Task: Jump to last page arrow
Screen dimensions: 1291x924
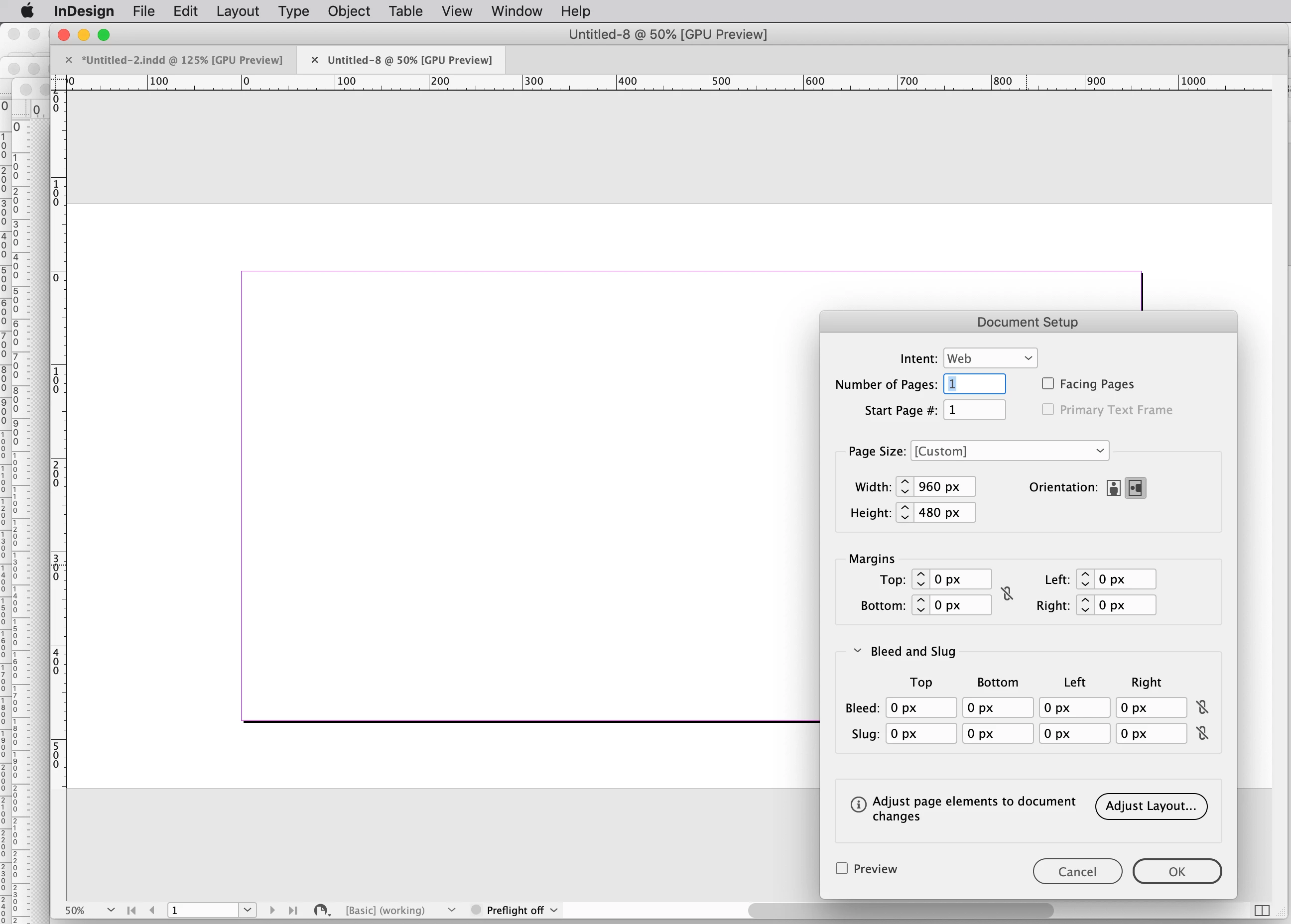Action: (292, 910)
